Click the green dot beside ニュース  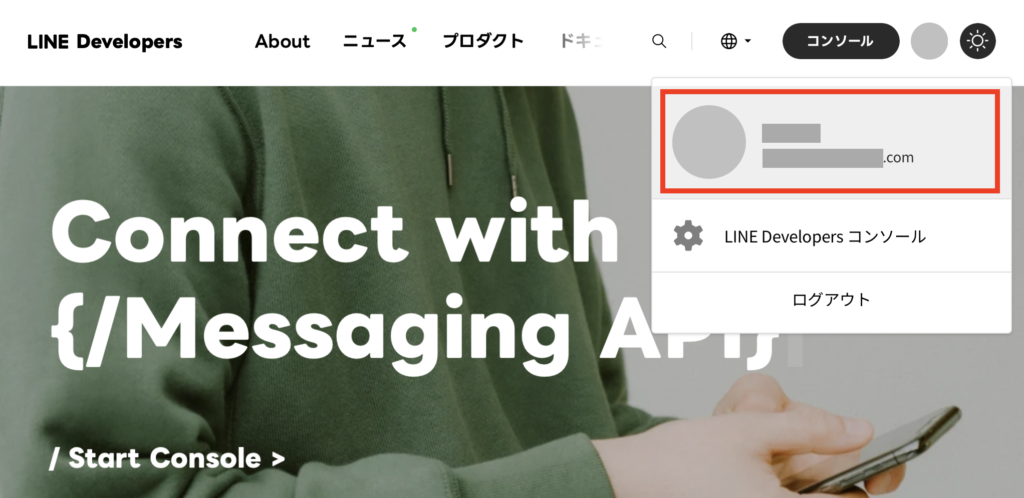pyautogui.click(x=414, y=29)
